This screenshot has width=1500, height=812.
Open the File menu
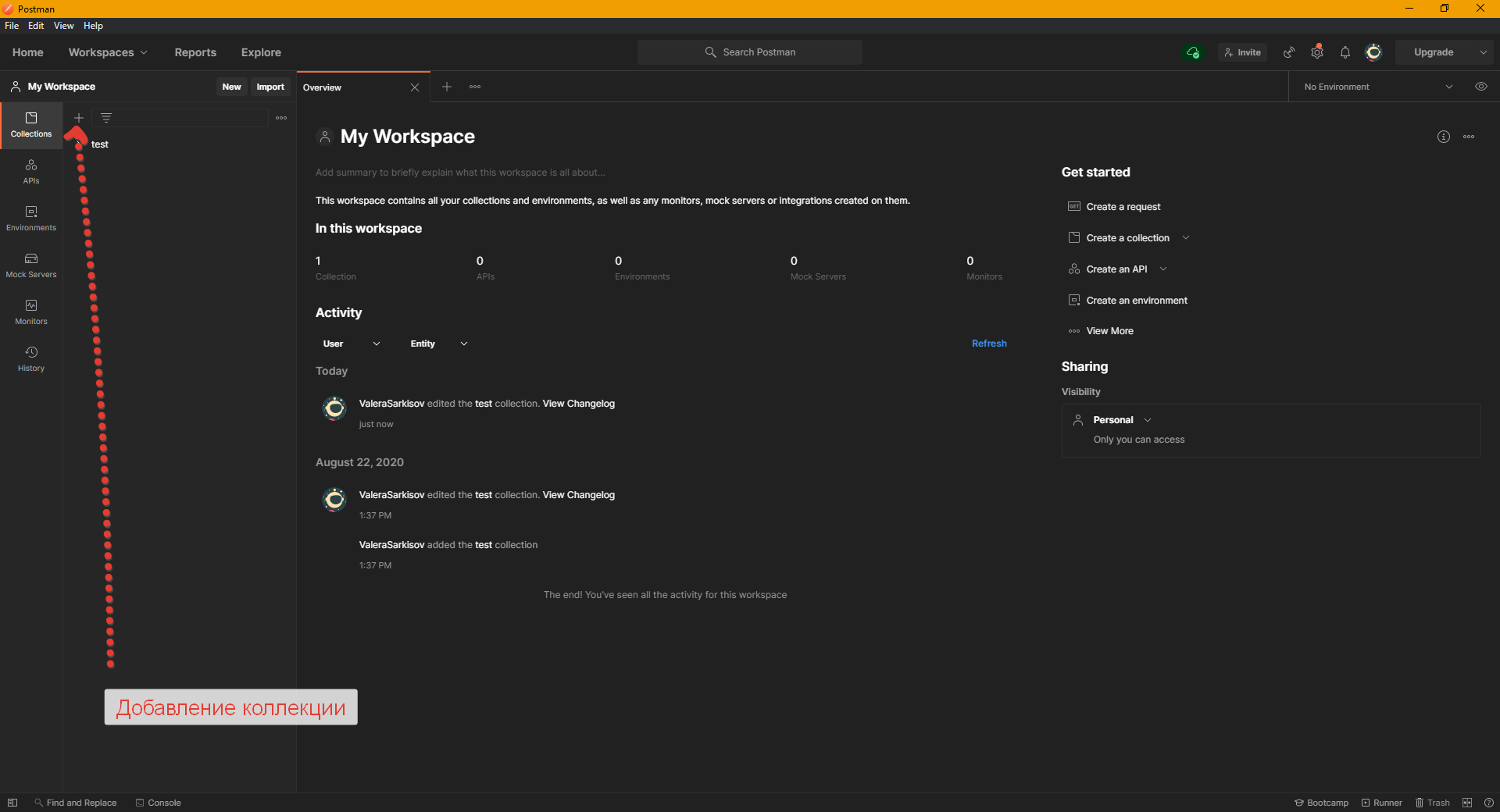12,26
